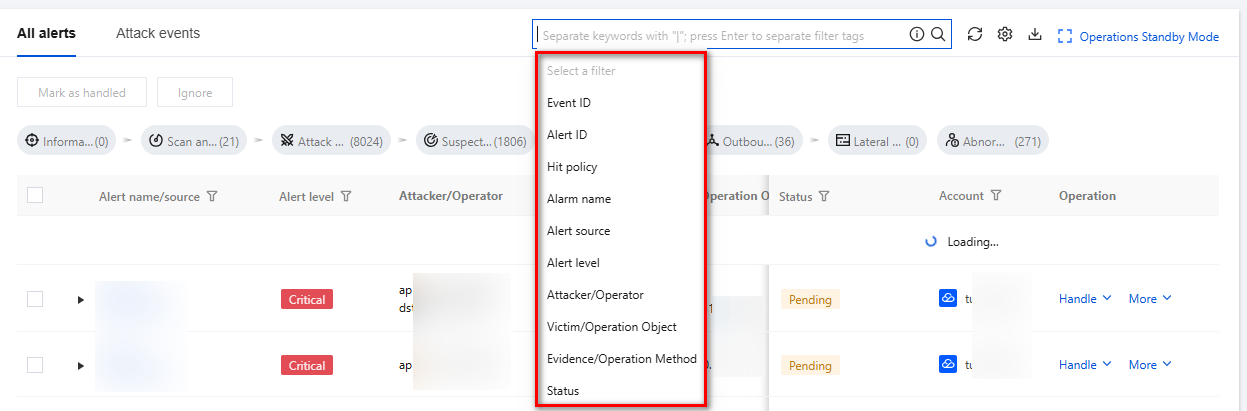Expand the first alert row arrow

pos(81,300)
